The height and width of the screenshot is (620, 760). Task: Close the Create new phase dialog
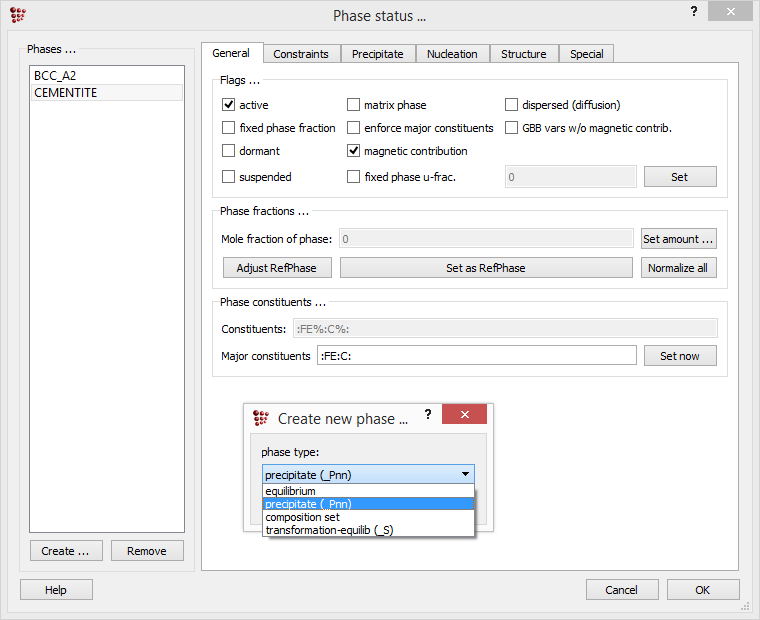pyautogui.click(x=464, y=414)
